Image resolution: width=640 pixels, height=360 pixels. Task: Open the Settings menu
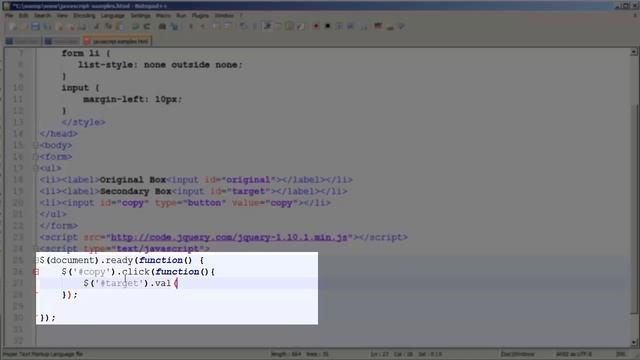pyautogui.click(x=140, y=16)
